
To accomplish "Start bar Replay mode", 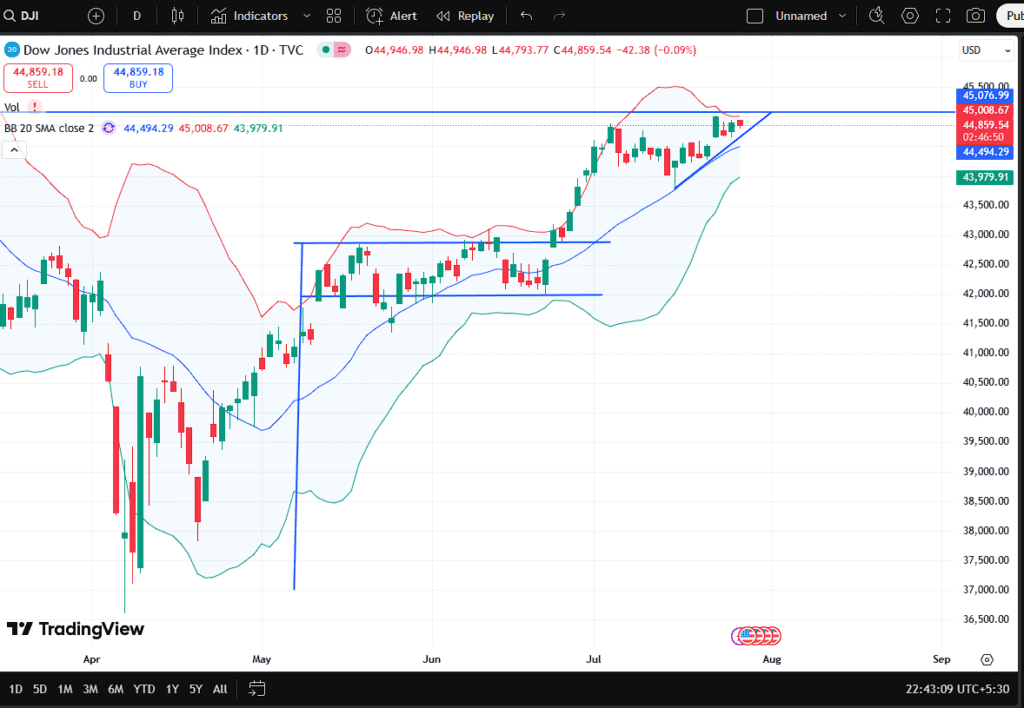I will coord(465,16).
